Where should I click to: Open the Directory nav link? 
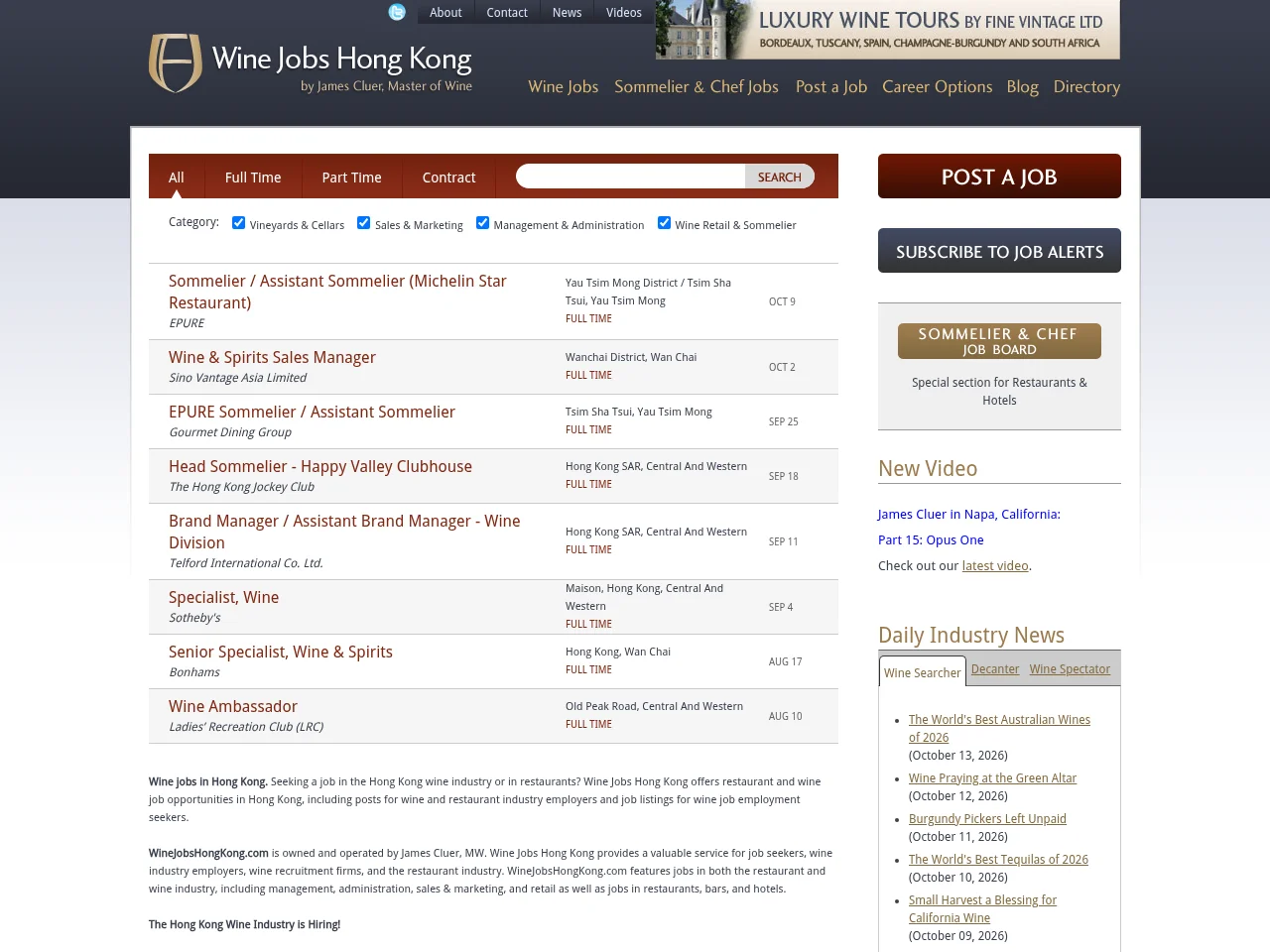coord(1086,87)
